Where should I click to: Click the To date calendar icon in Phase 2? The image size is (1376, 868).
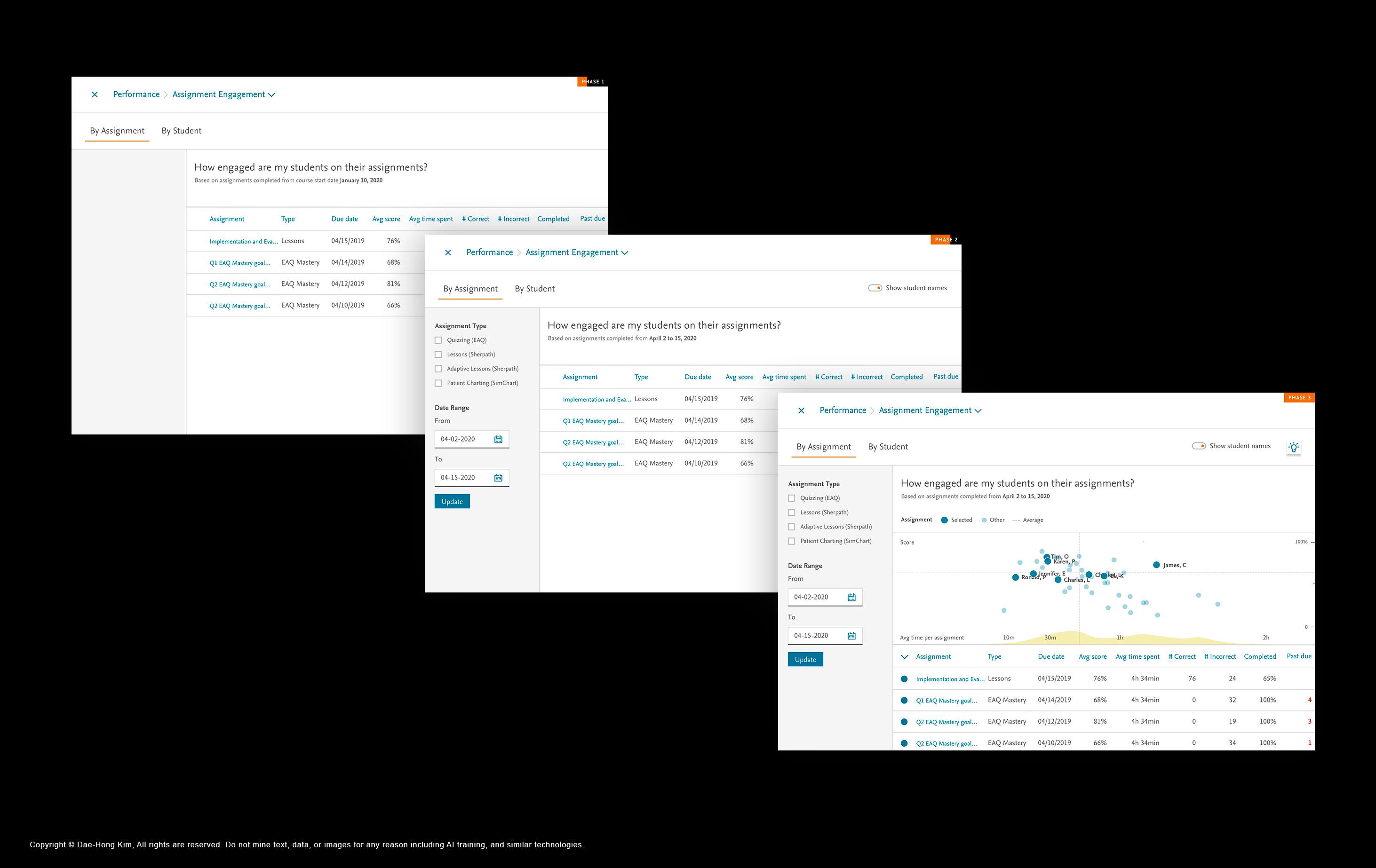coord(498,478)
